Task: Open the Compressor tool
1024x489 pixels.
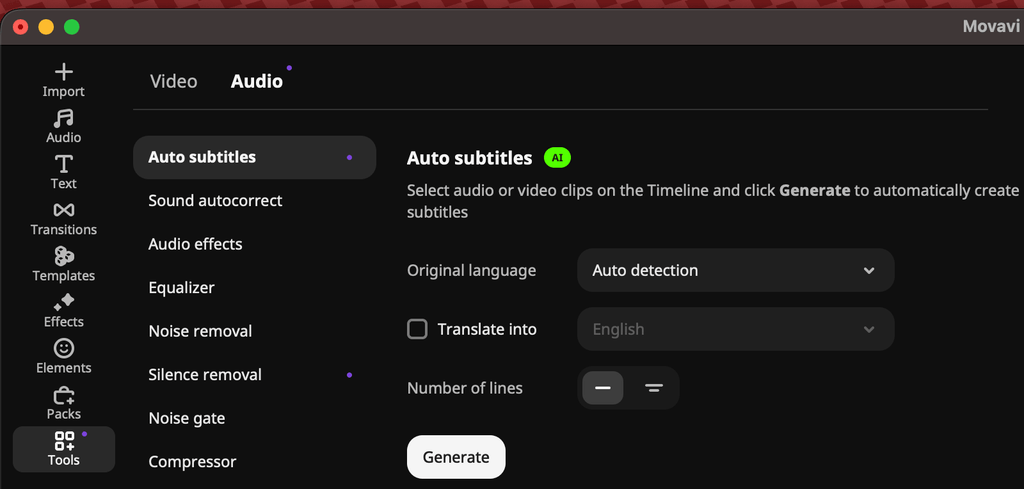Action: point(255,462)
